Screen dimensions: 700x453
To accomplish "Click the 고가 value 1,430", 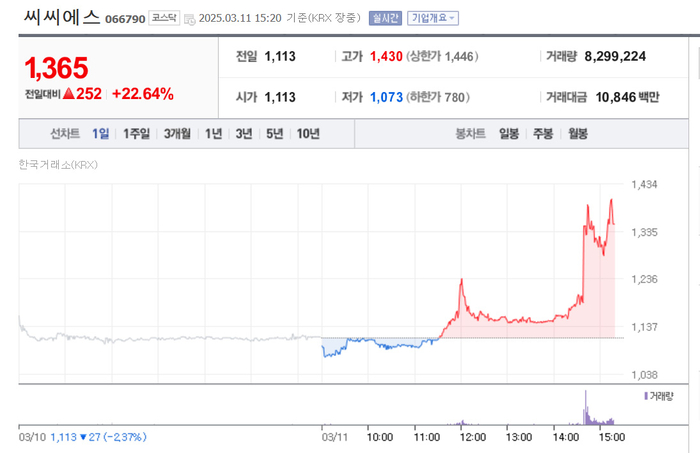I will [386, 56].
